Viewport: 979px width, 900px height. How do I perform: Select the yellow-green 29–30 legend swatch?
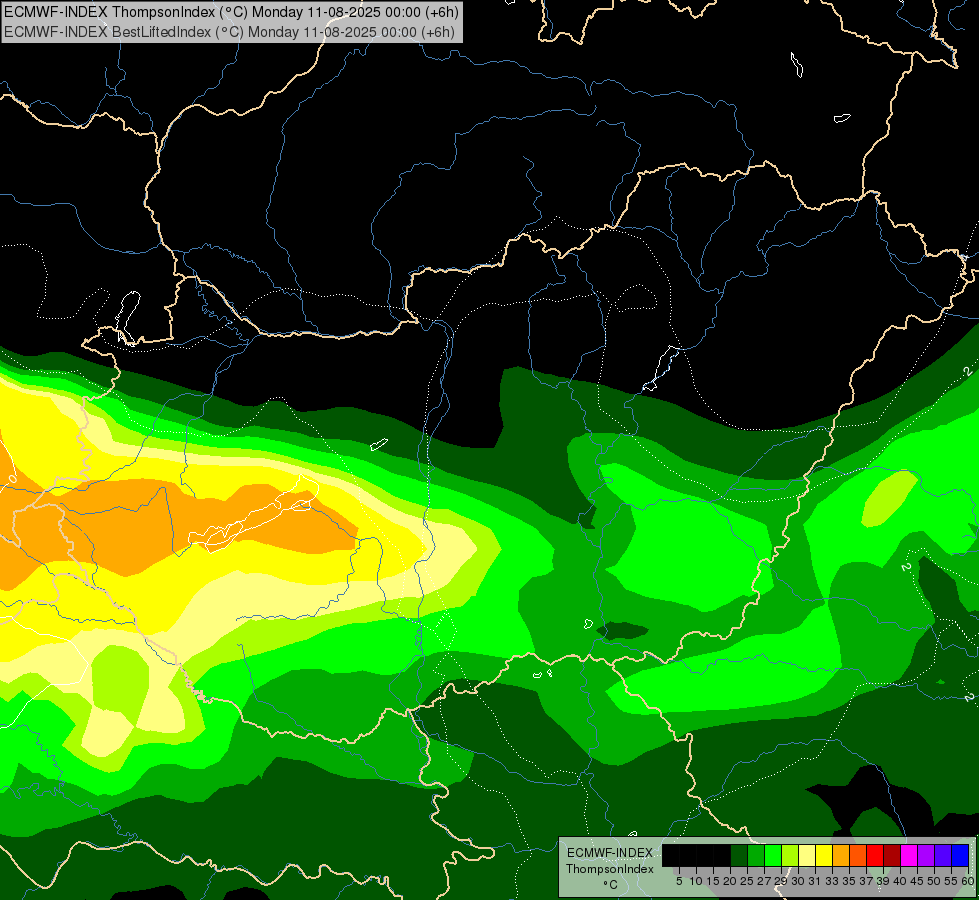tap(790, 855)
